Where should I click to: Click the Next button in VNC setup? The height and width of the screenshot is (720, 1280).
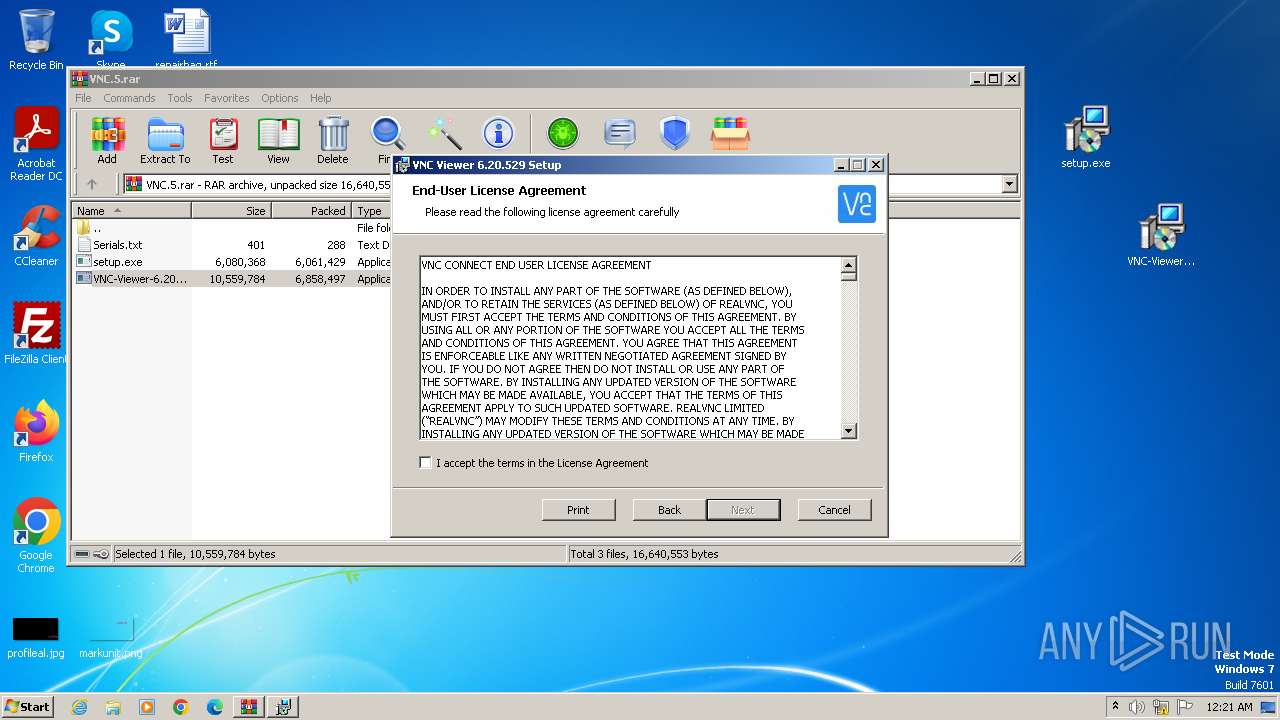pos(743,510)
